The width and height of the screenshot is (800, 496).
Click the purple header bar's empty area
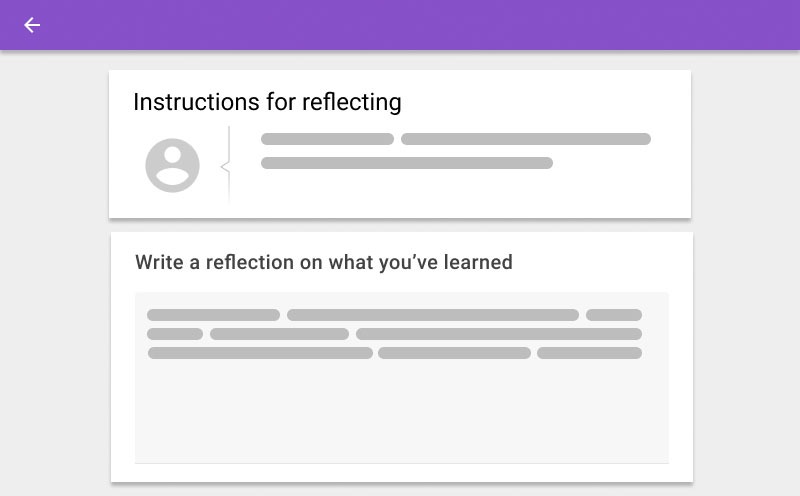click(x=418, y=24)
